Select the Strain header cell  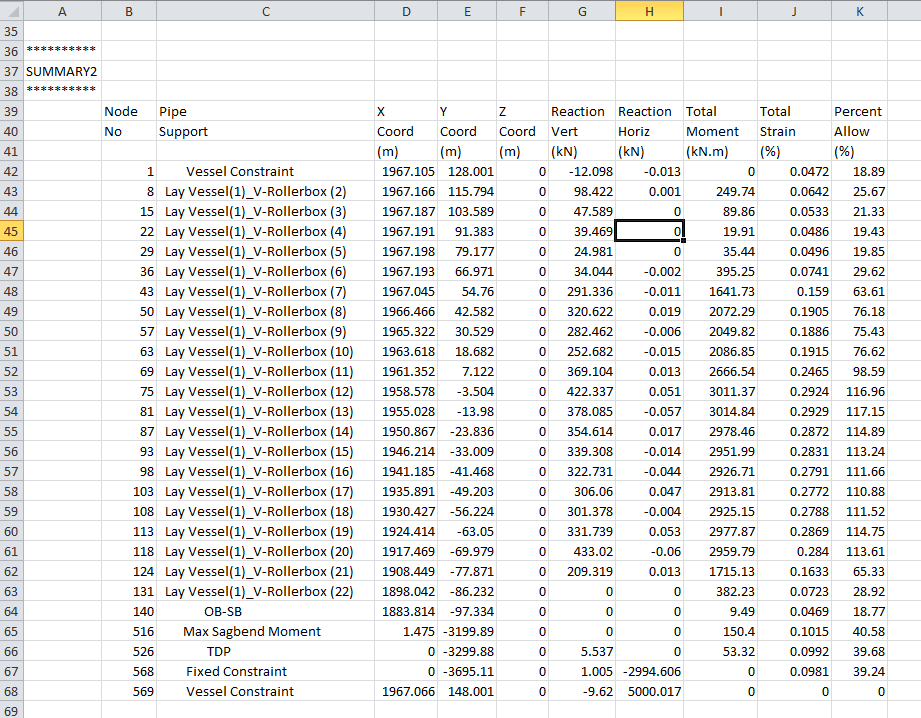point(777,131)
